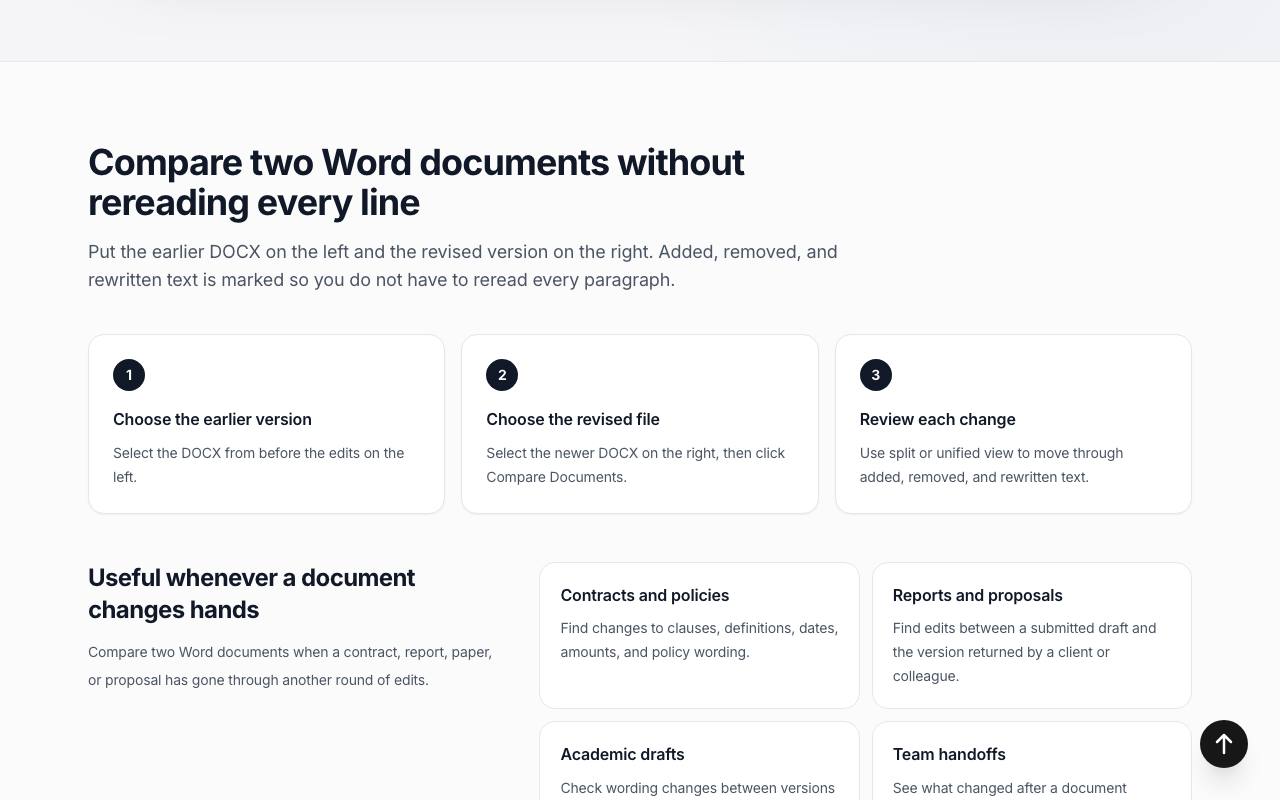Viewport: 1280px width, 800px height.
Task: Click the "Useful whenever a document changes hands" heading
Action: [252, 593]
